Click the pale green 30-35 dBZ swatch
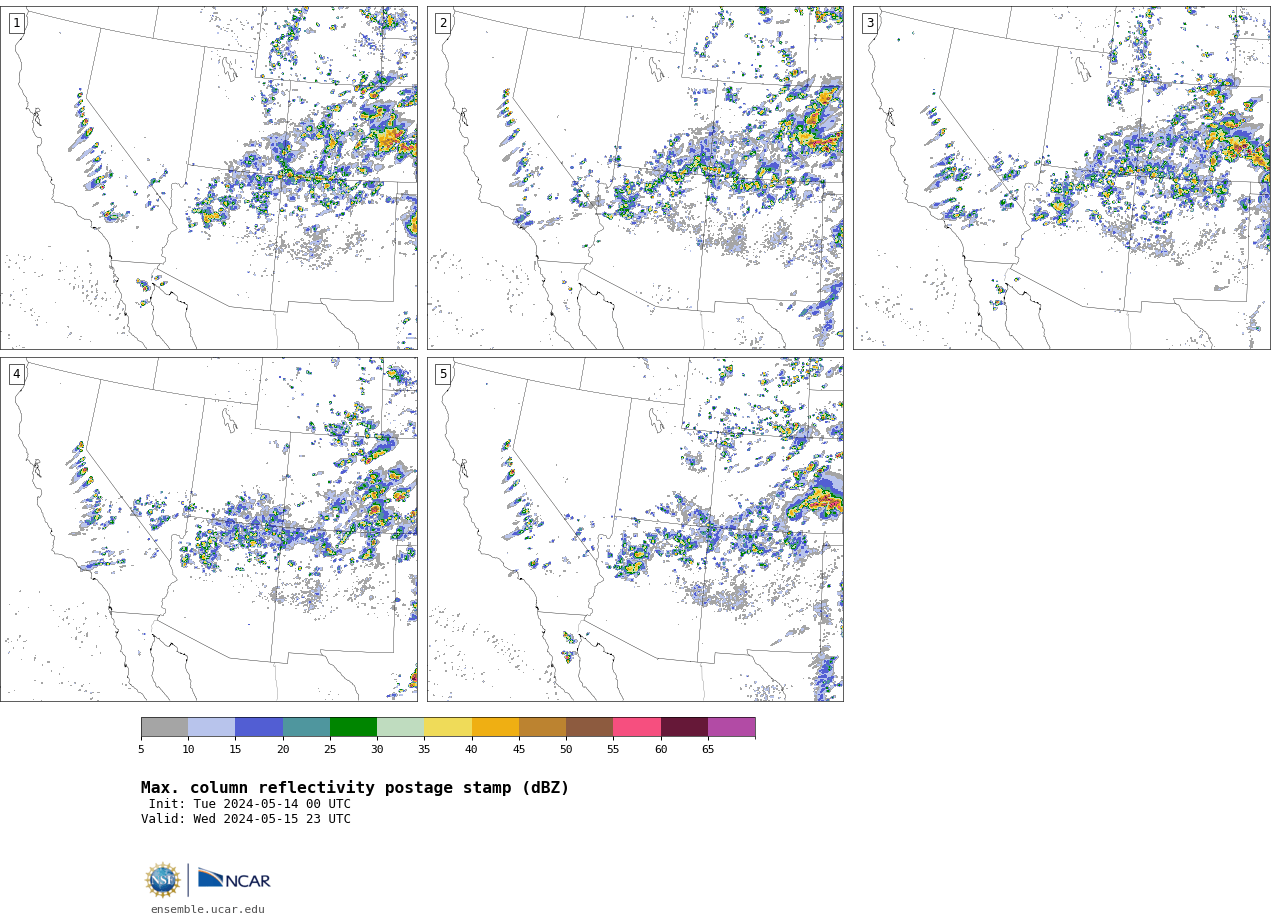This screenshot has height=920, width=1280. pos(401,727)
